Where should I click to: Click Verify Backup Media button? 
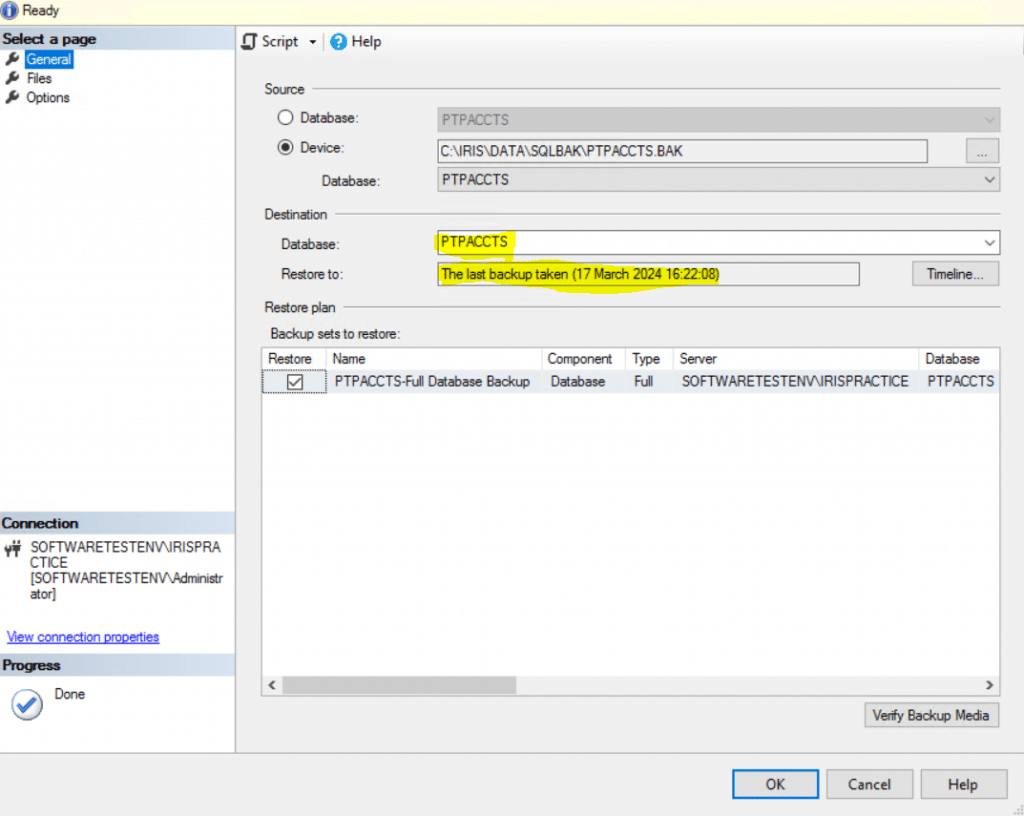pos(931,715)
